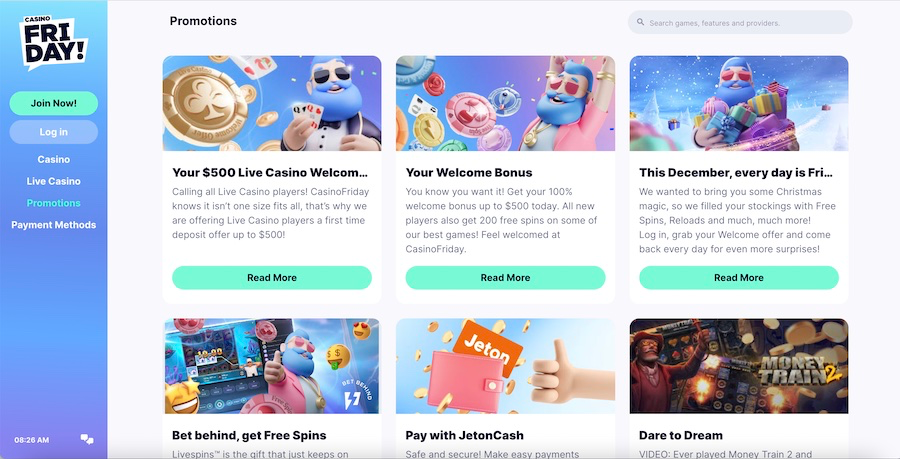Image resolution: width=900 pixels, height=459 pixels.
Task: Open the Jeton wallet banner image
Action: (506, 366)
